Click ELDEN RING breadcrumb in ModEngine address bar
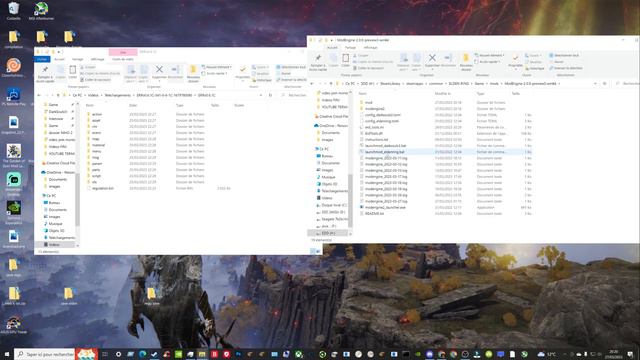Image resolution: width=640 pixels, height=360 pixels. (458, 83)
